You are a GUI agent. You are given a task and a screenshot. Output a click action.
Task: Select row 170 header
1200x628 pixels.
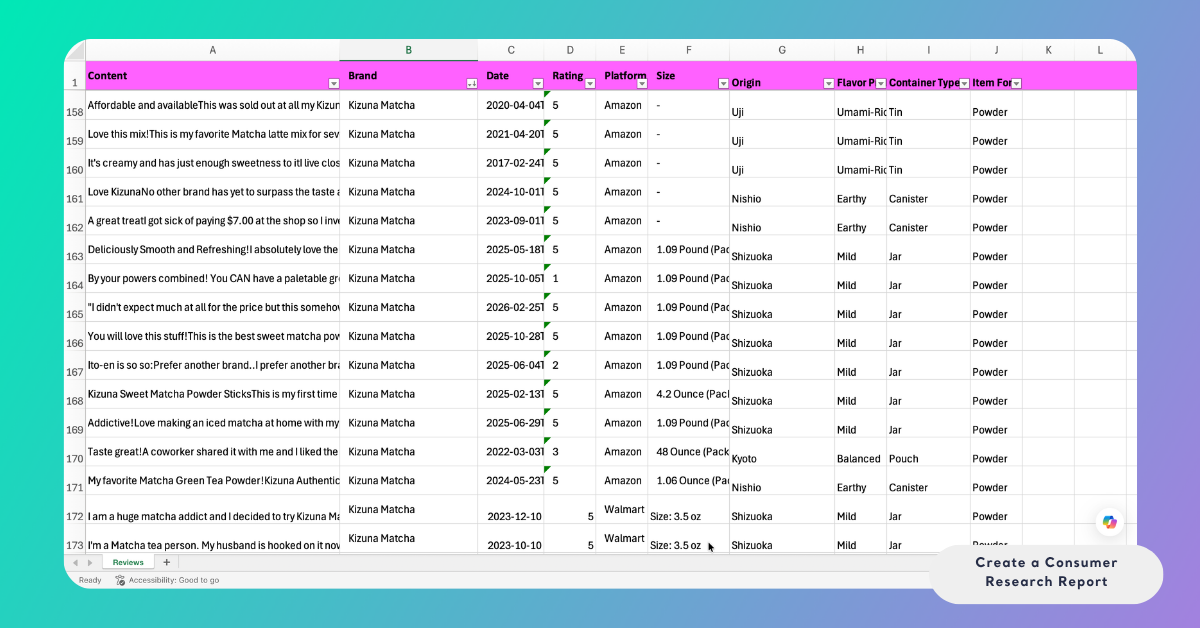tap(75, 452)
